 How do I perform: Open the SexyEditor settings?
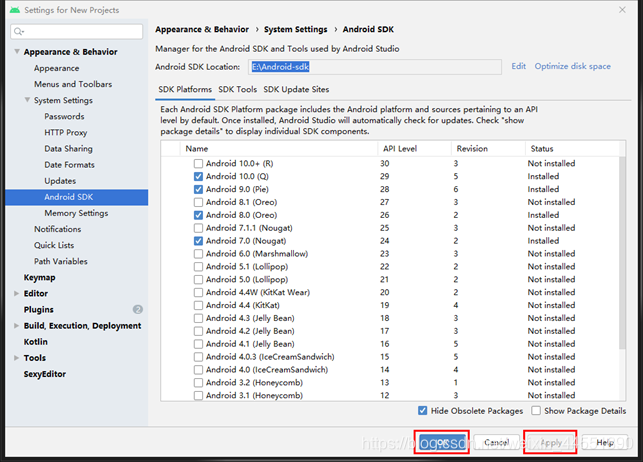click(45, 374)
